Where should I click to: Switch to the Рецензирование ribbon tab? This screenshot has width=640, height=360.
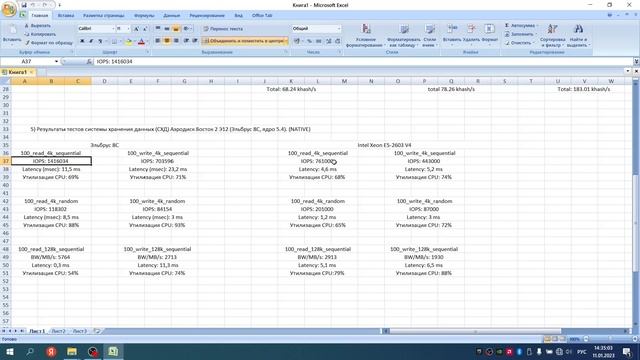coord(207,16)
